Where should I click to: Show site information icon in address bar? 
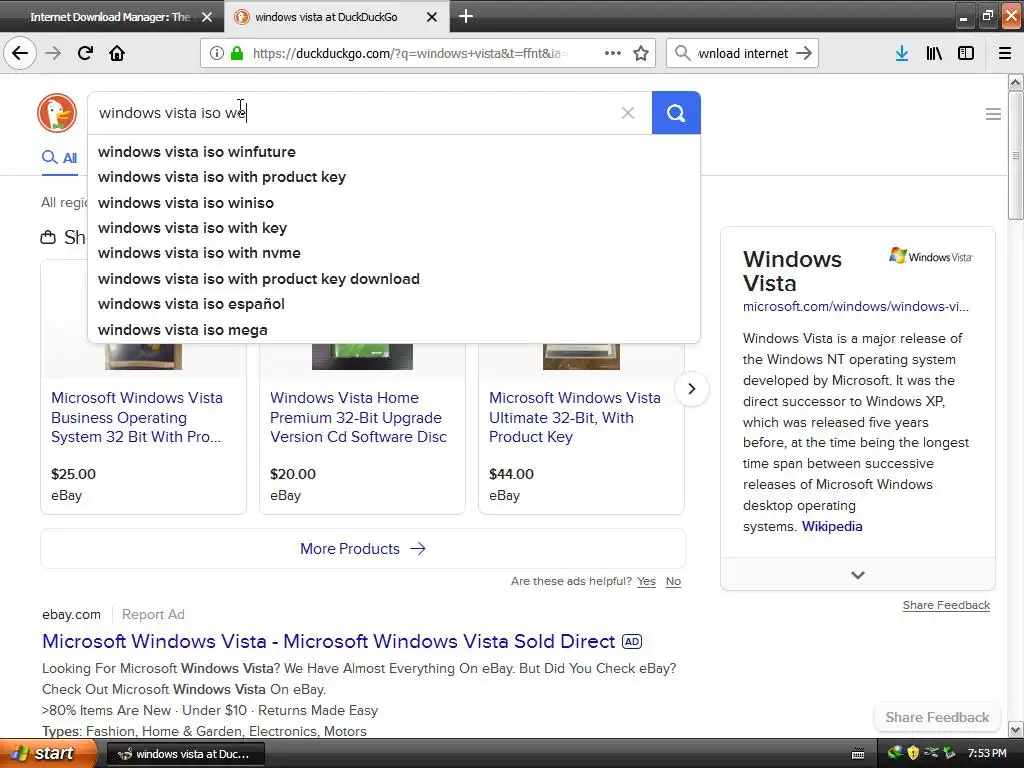coord(216,53)
